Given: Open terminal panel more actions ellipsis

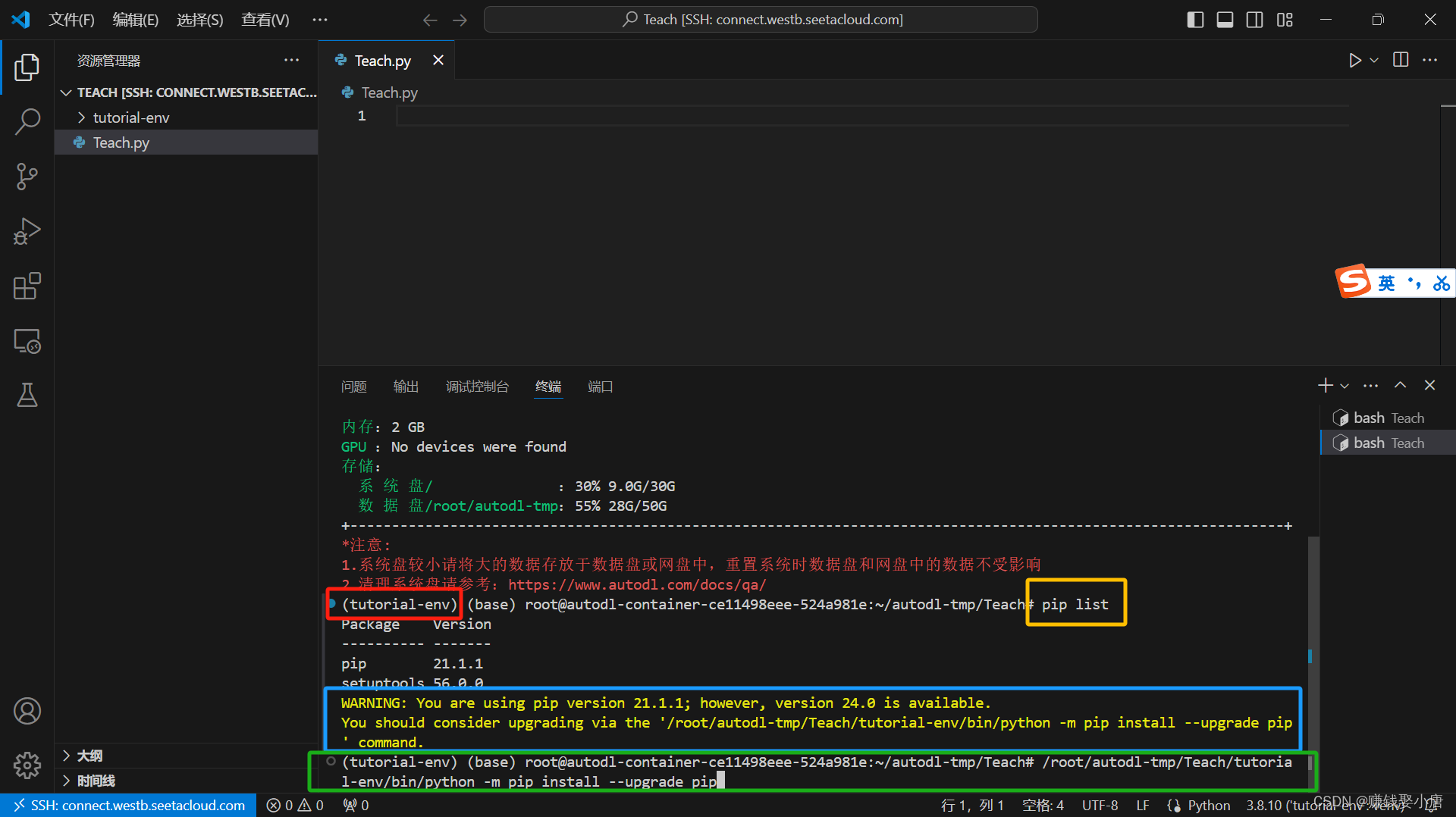Looking at the screenshot, I should [x=1370, y=386].
